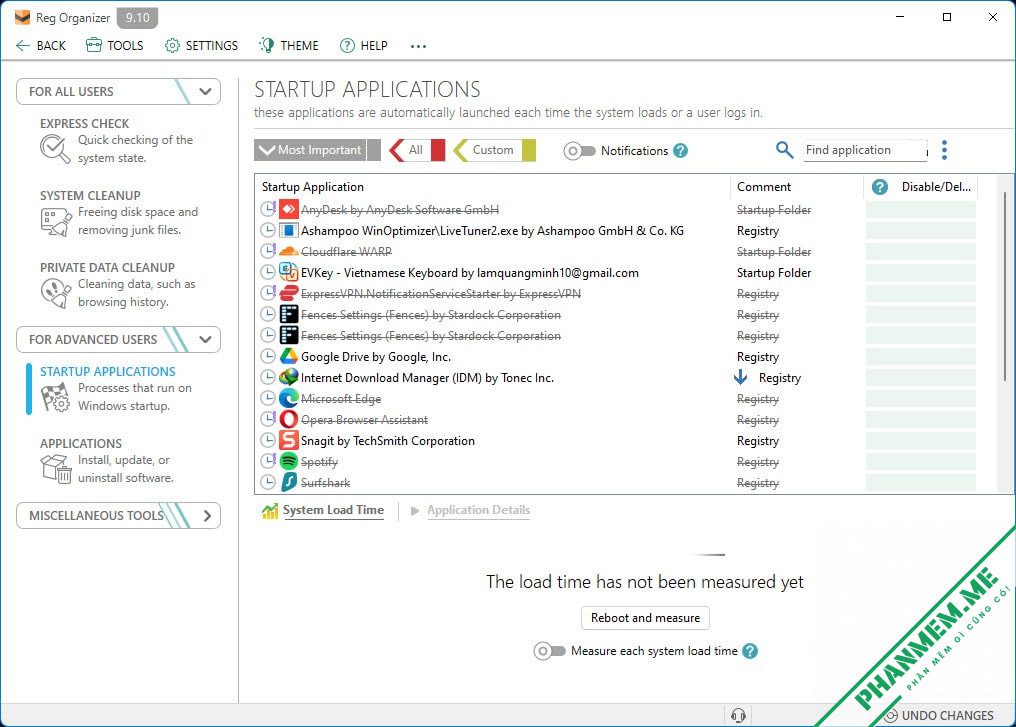
Task: Click the Microsoft Edge icon
Action: tap(288, 398)
